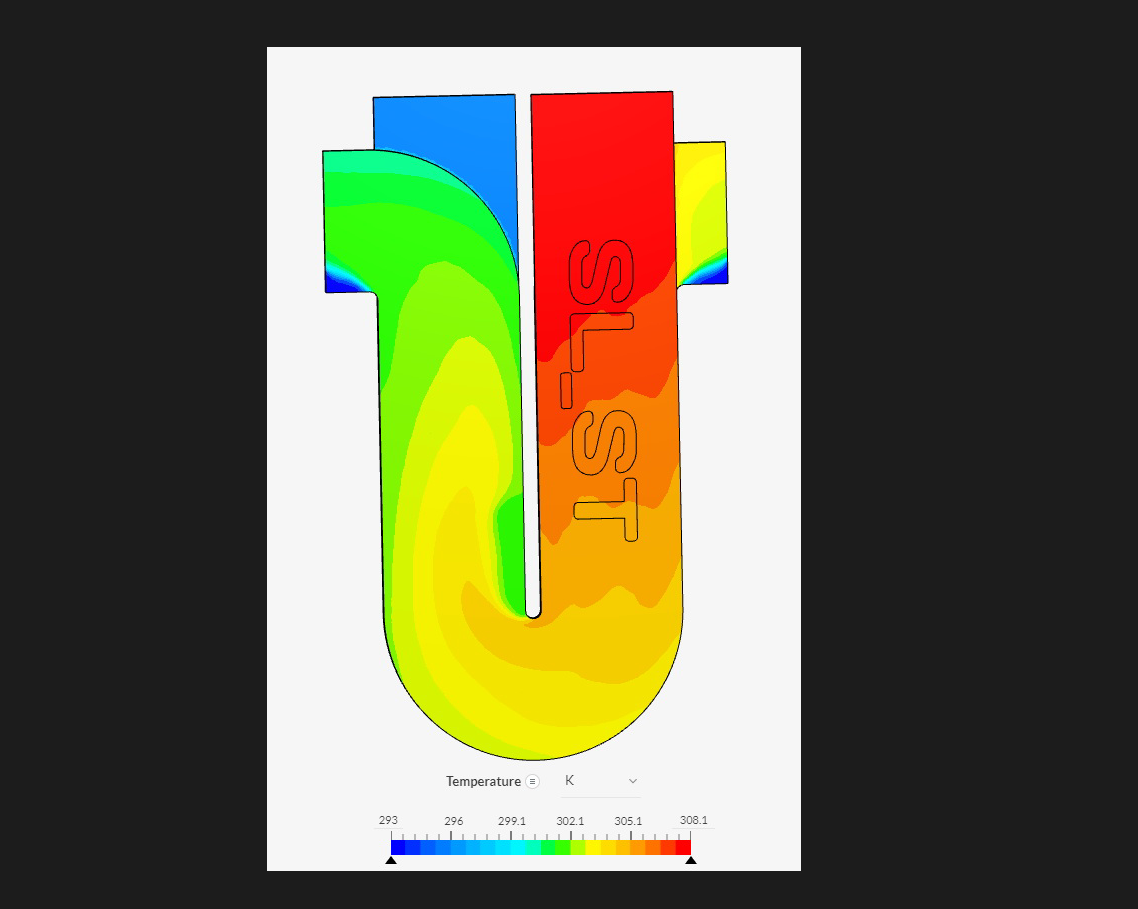Click the Temperature label text
Viewport: 1138px width, 909px height.
(484, 781)
